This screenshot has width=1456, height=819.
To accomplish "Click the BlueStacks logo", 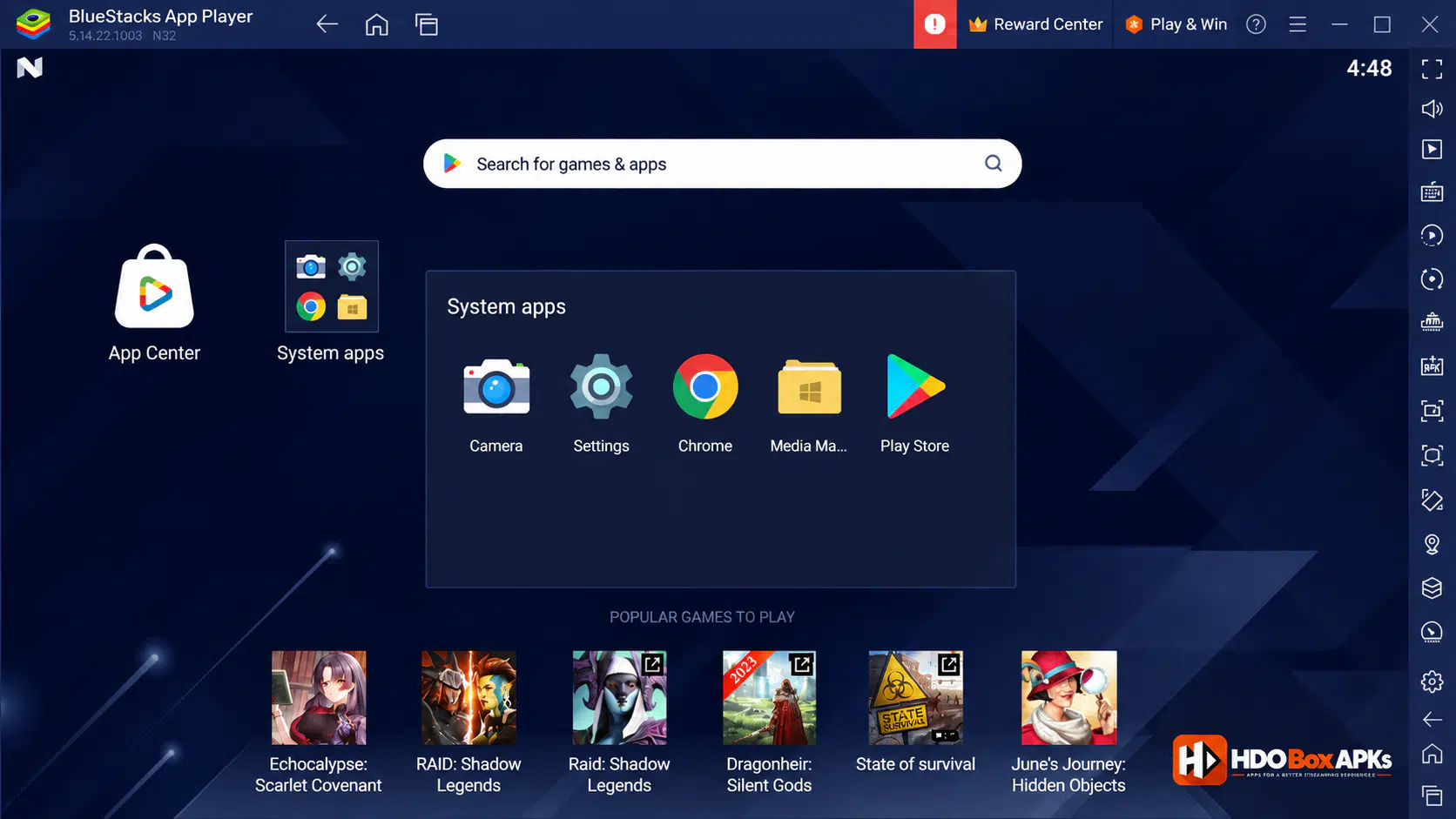I will pos(33,24).
